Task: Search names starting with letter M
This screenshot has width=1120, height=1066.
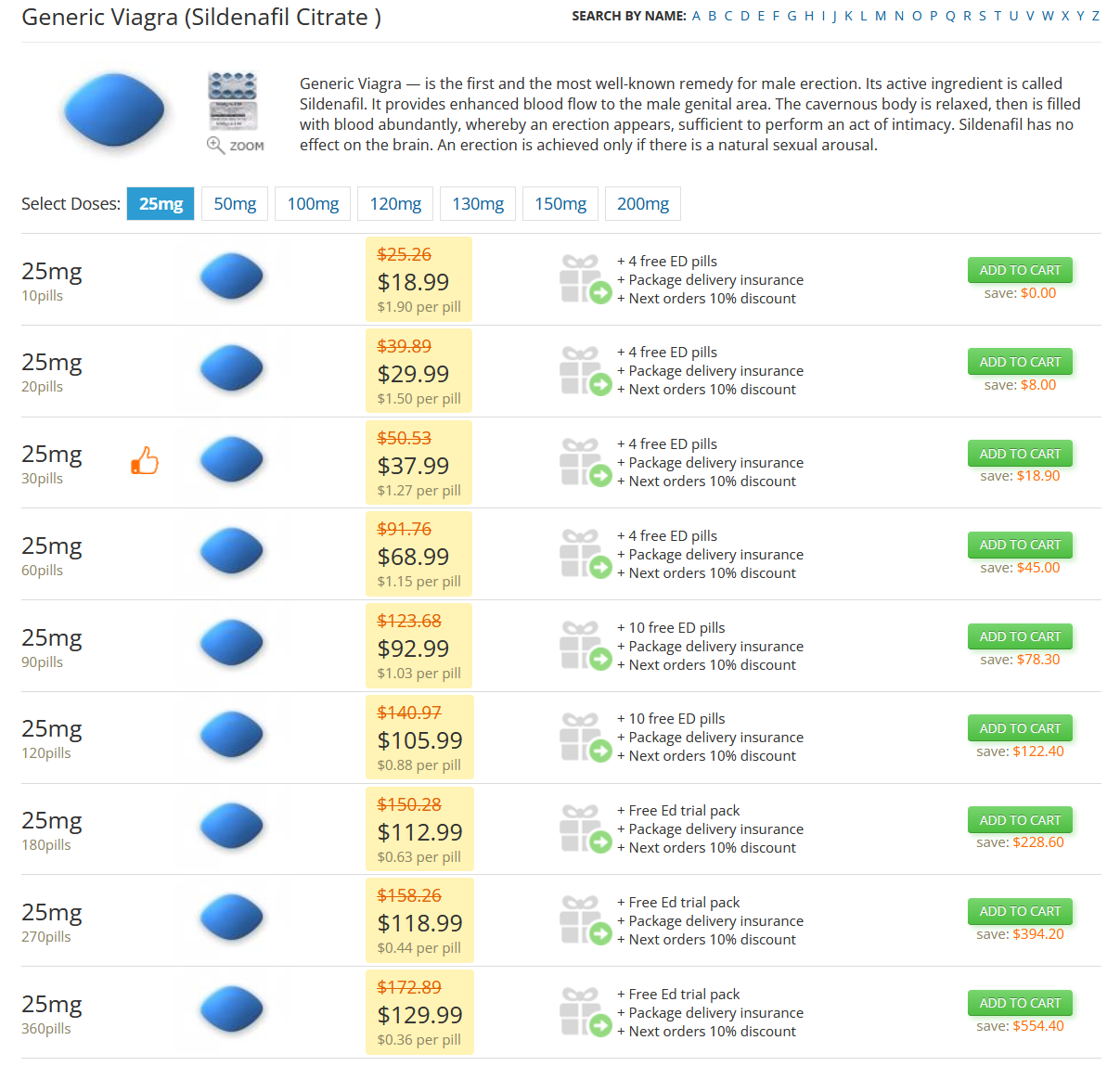Action: (x=880, y=16)
